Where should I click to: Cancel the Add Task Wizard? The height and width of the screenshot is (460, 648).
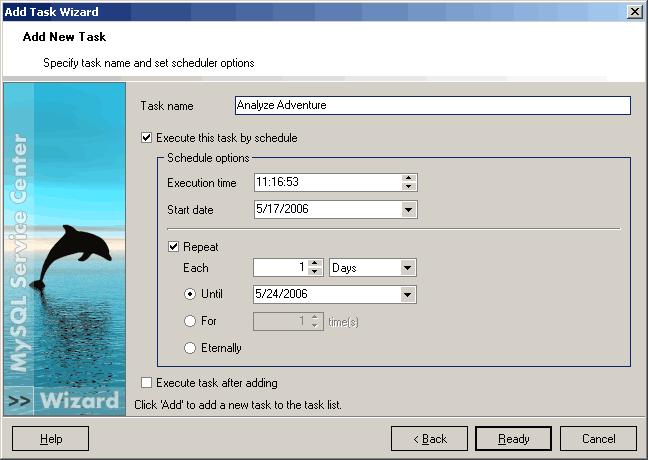[598, 439]
